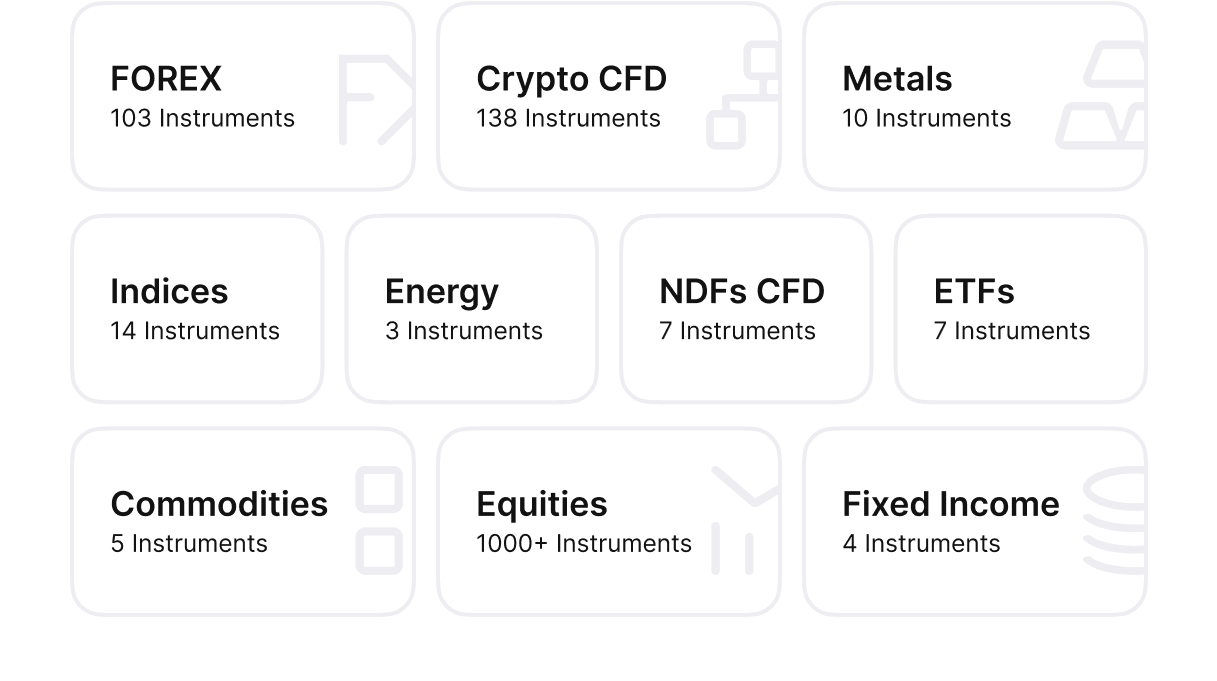
Task: Click the 14 Instruments text under Indices
Action: pos(194,331)
